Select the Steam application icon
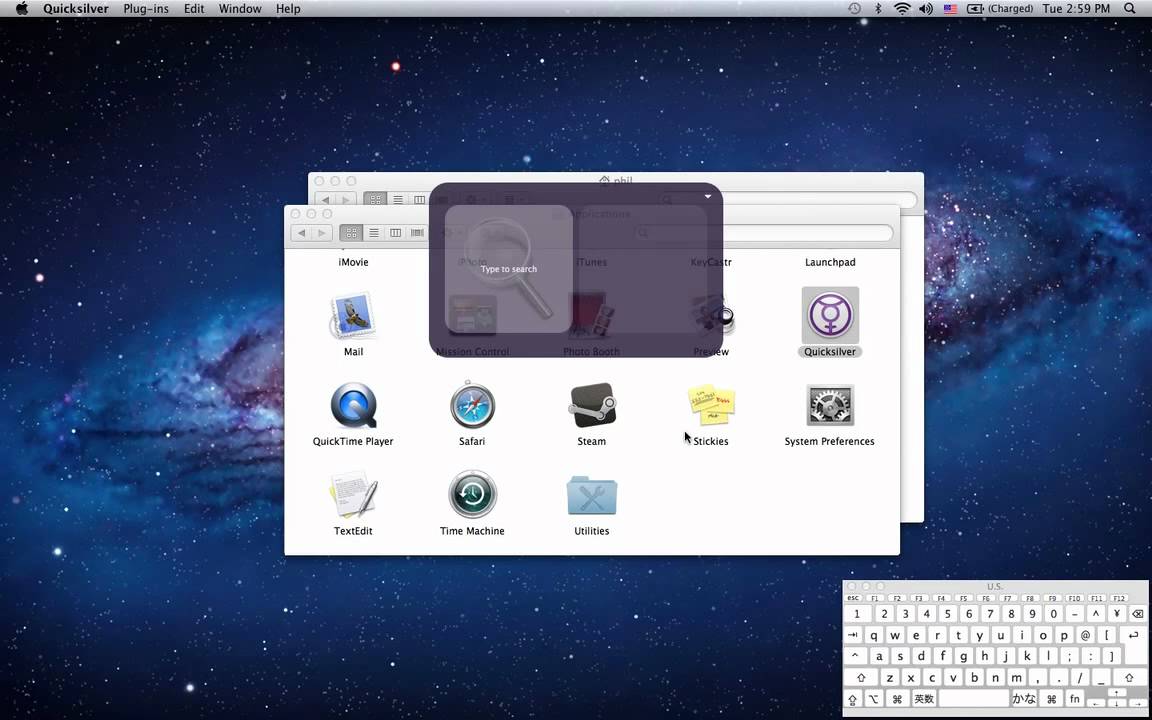This screenshot has width=1152, height=720. 592,406
